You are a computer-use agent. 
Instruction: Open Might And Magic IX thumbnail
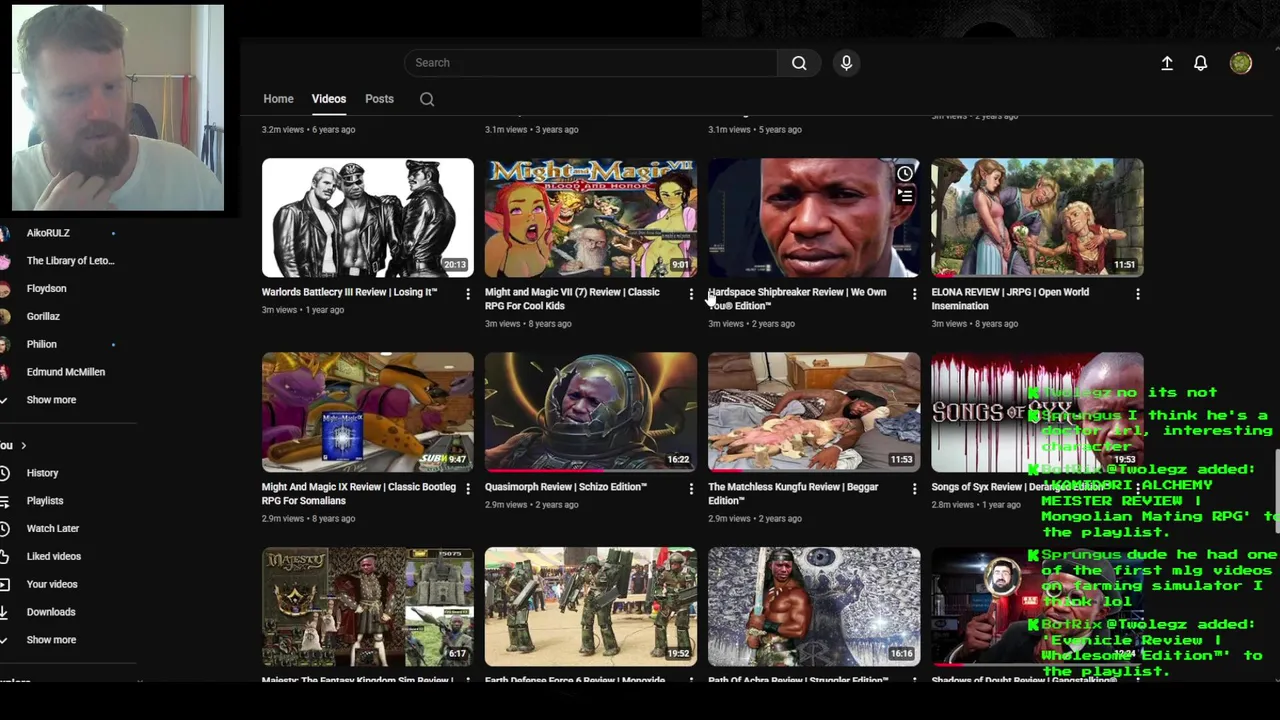[367, 412]
